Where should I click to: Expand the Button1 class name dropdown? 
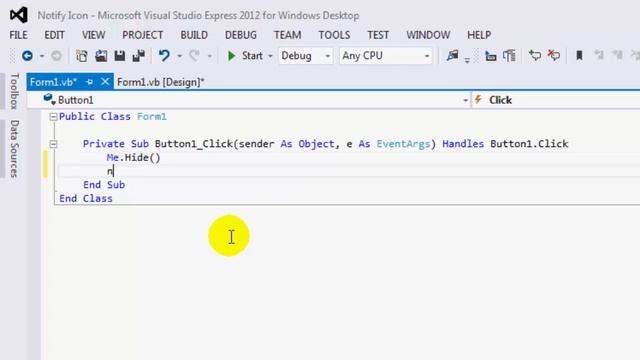pyautogui.click(x=465, y=100)
